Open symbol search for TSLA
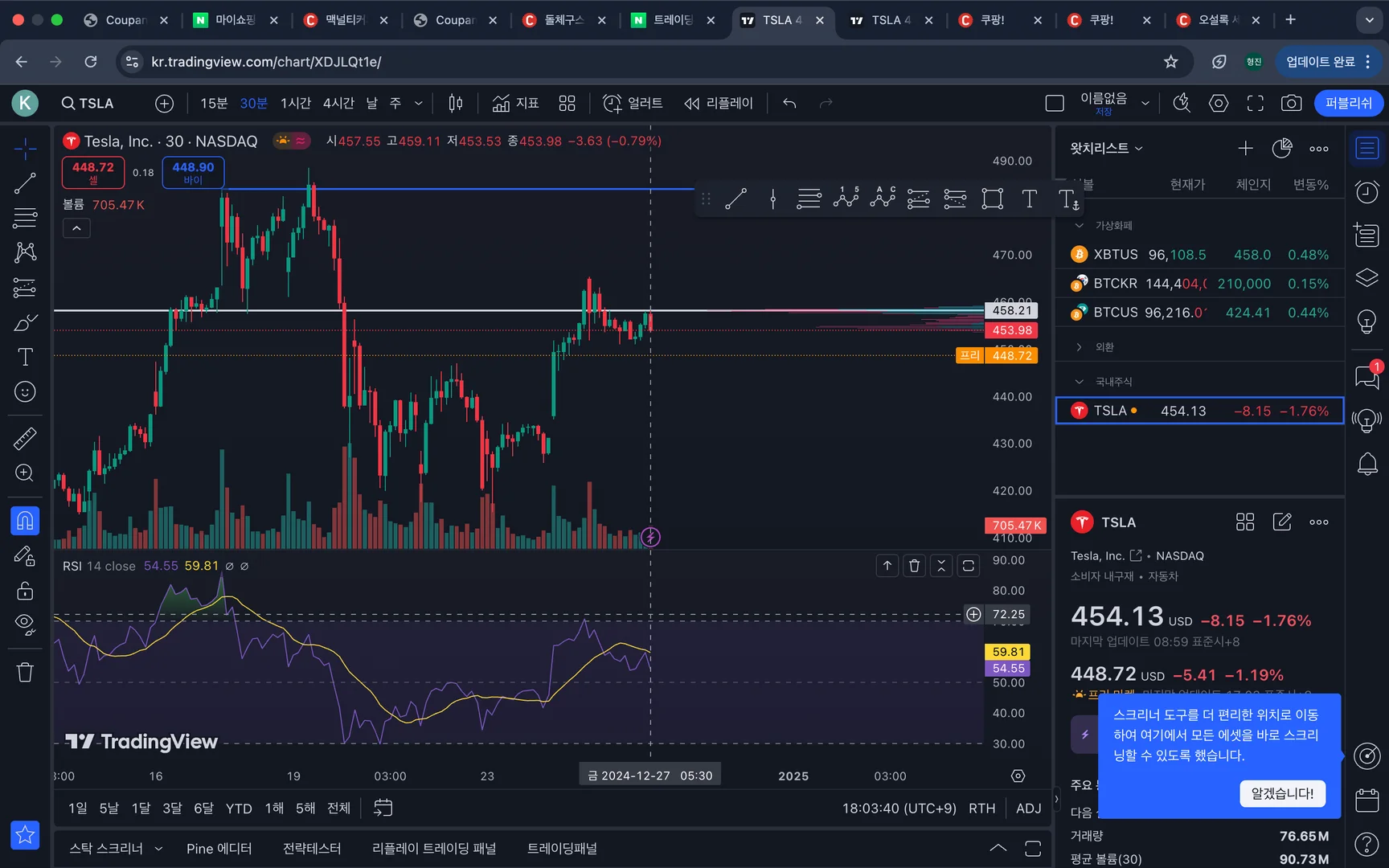Viewport: 1389px width, 868px height. click(88, 103)
